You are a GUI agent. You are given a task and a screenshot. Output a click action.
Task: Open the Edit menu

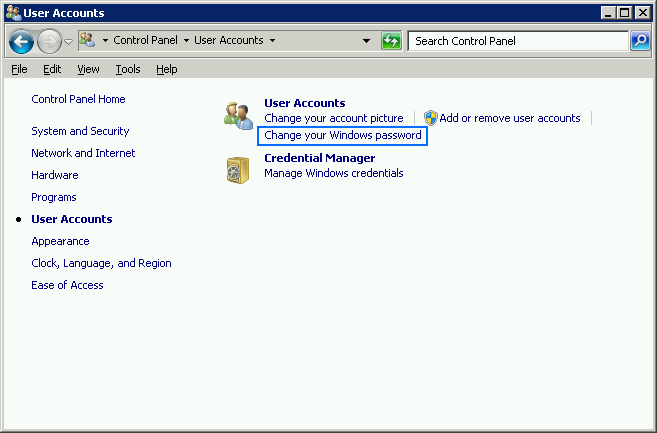[x=52, y=69]
